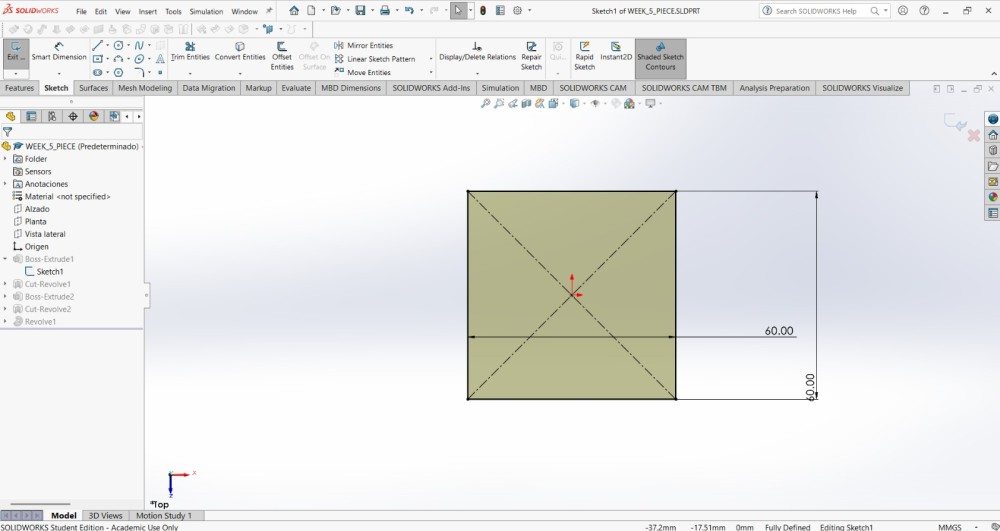Expand the Cut-Revolve2 node
This screenshot has width=1000, height=531.
click(x=5, y=309)
